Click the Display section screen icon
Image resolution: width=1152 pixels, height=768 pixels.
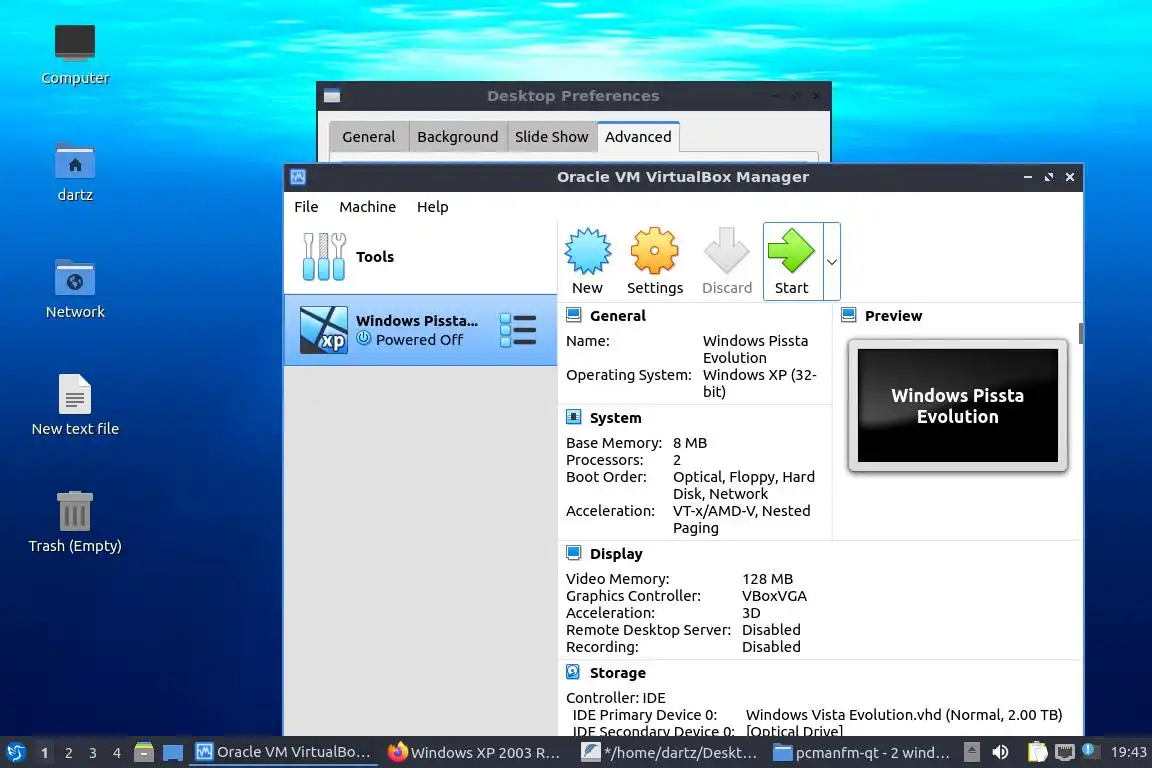coord(574,553)
